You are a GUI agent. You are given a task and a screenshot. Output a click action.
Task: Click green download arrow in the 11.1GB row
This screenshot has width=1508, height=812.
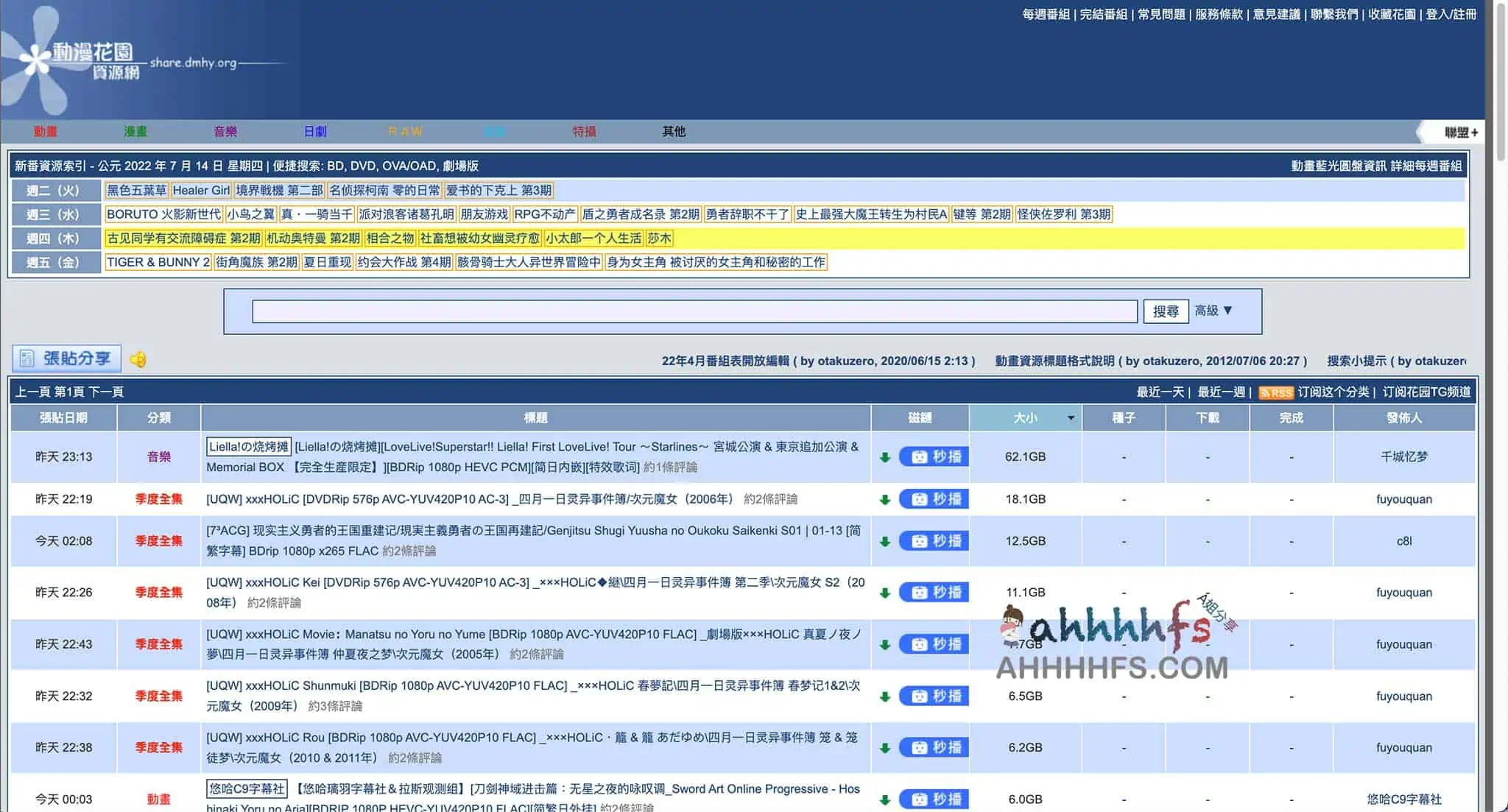[885, 593]
